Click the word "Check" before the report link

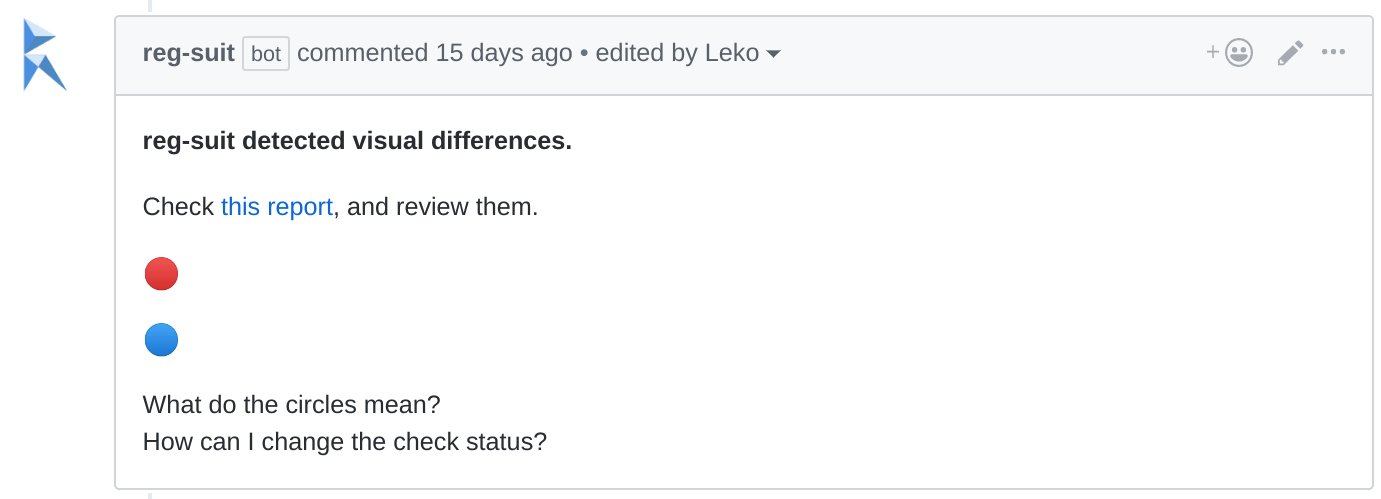[x=178, y=207]
